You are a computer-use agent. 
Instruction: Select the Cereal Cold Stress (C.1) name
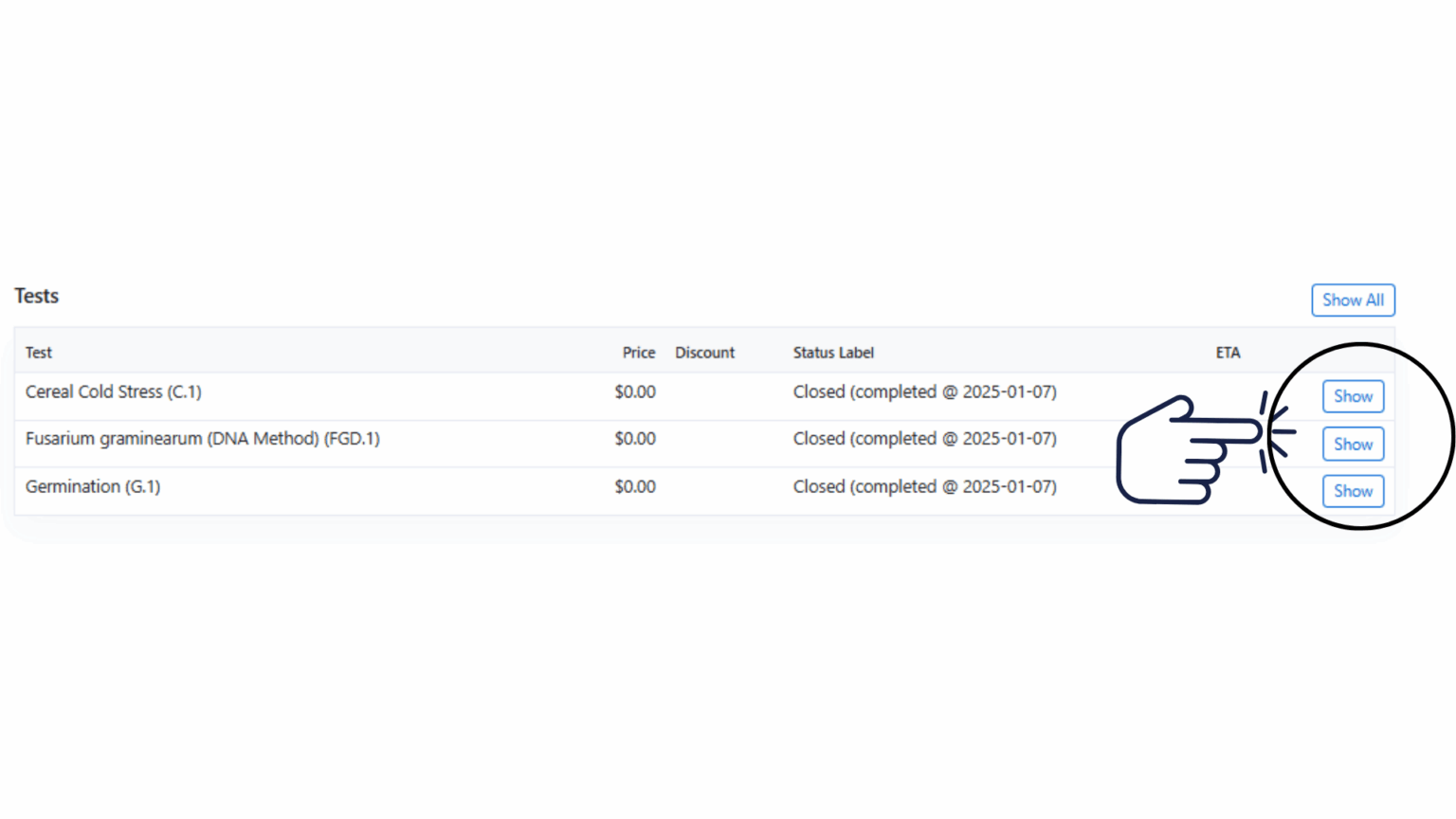[114, 391]
